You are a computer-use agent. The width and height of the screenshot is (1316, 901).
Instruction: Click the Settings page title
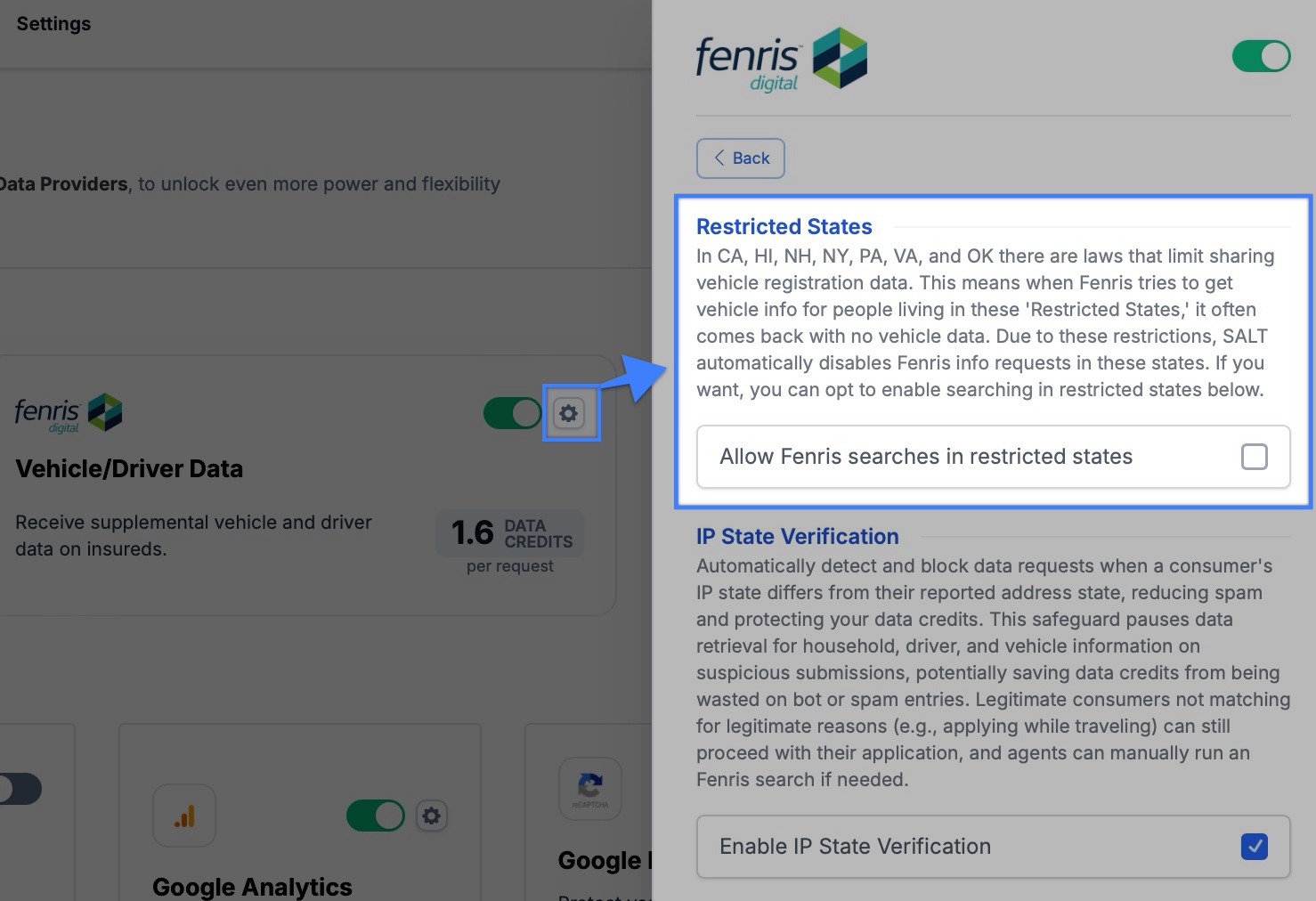(53, 24)
